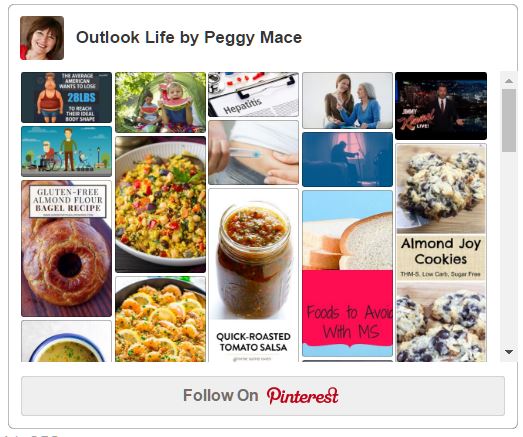Image resolution: width=523 pixels, height=437 pixels.
Task: Click the Follow On Pinterest button
Action: coord(263,396)
